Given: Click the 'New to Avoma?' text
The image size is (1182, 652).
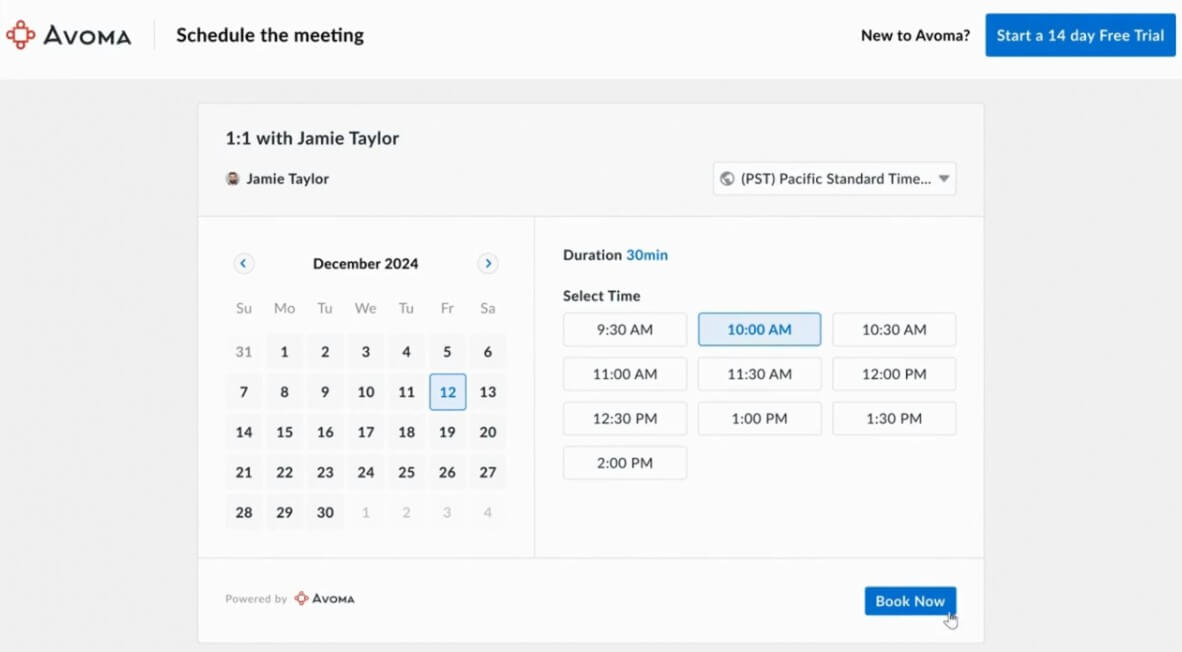Looking at the screenshot, I should pos(915,35).
